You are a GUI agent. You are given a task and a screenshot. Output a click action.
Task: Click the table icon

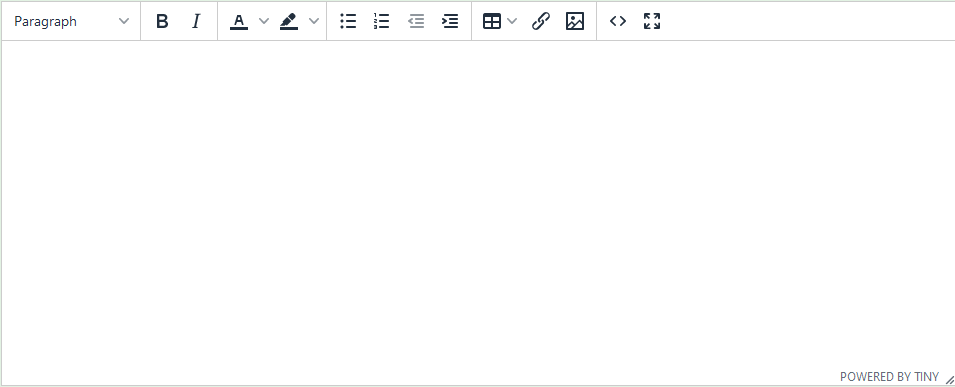point(492,21)
